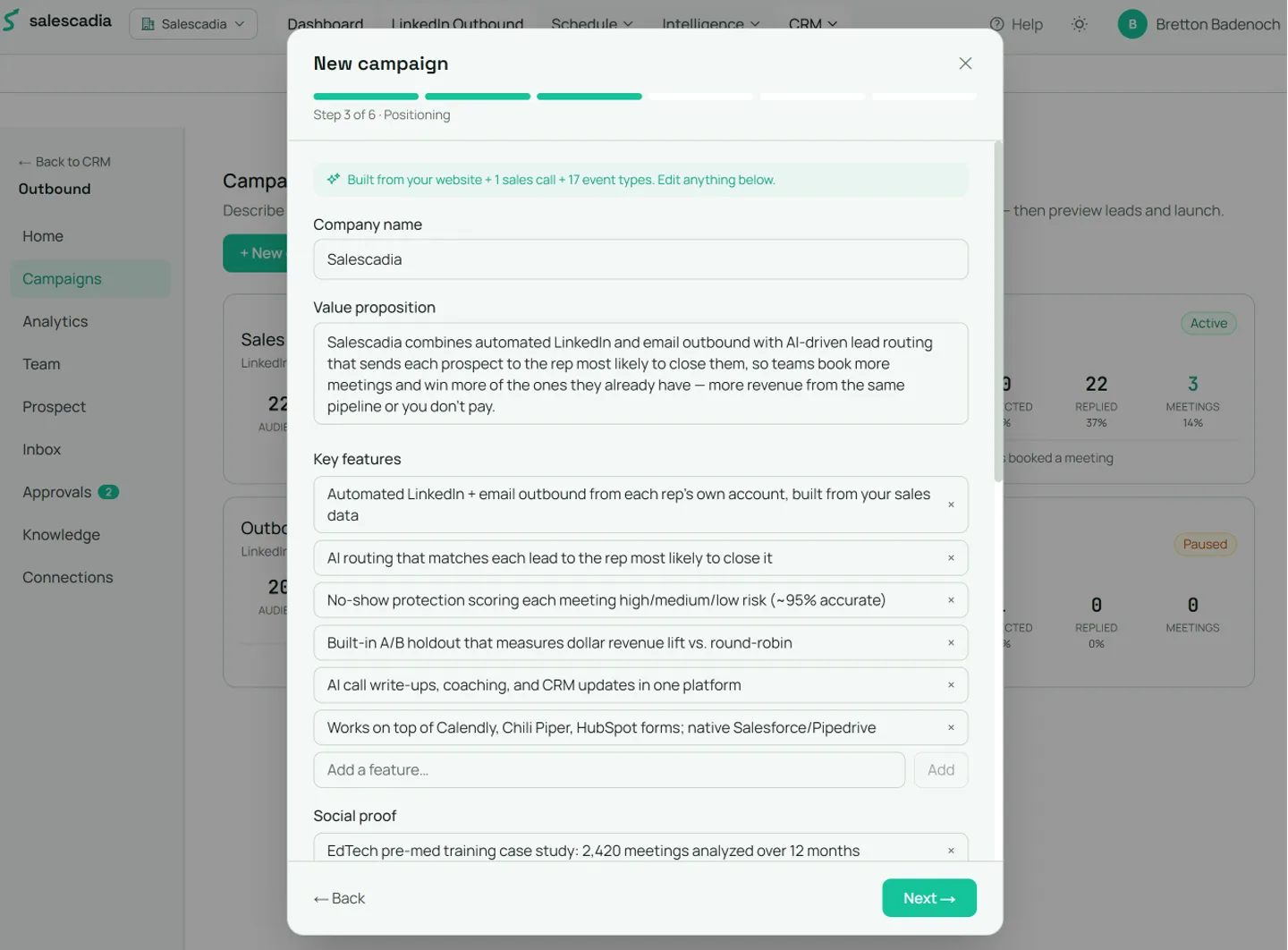
Task: Click the "Step 3 of 6 · Positioning" label
Action: (x=382, y=115)
